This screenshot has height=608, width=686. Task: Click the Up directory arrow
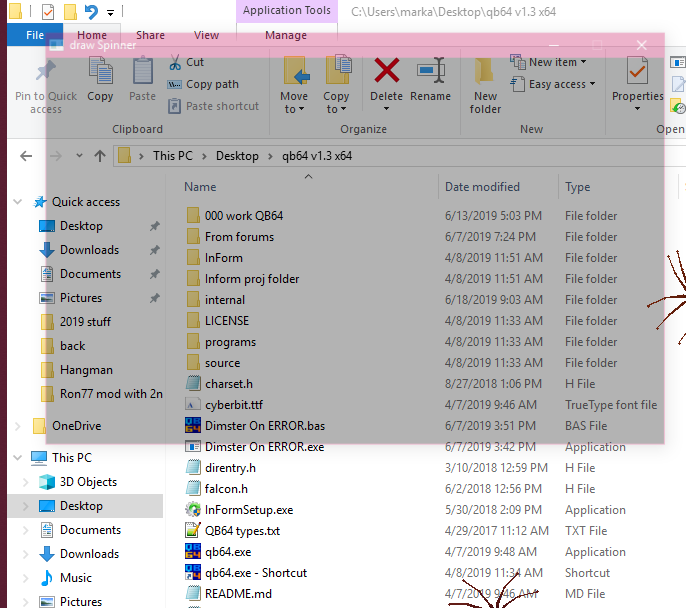[100, 156]
